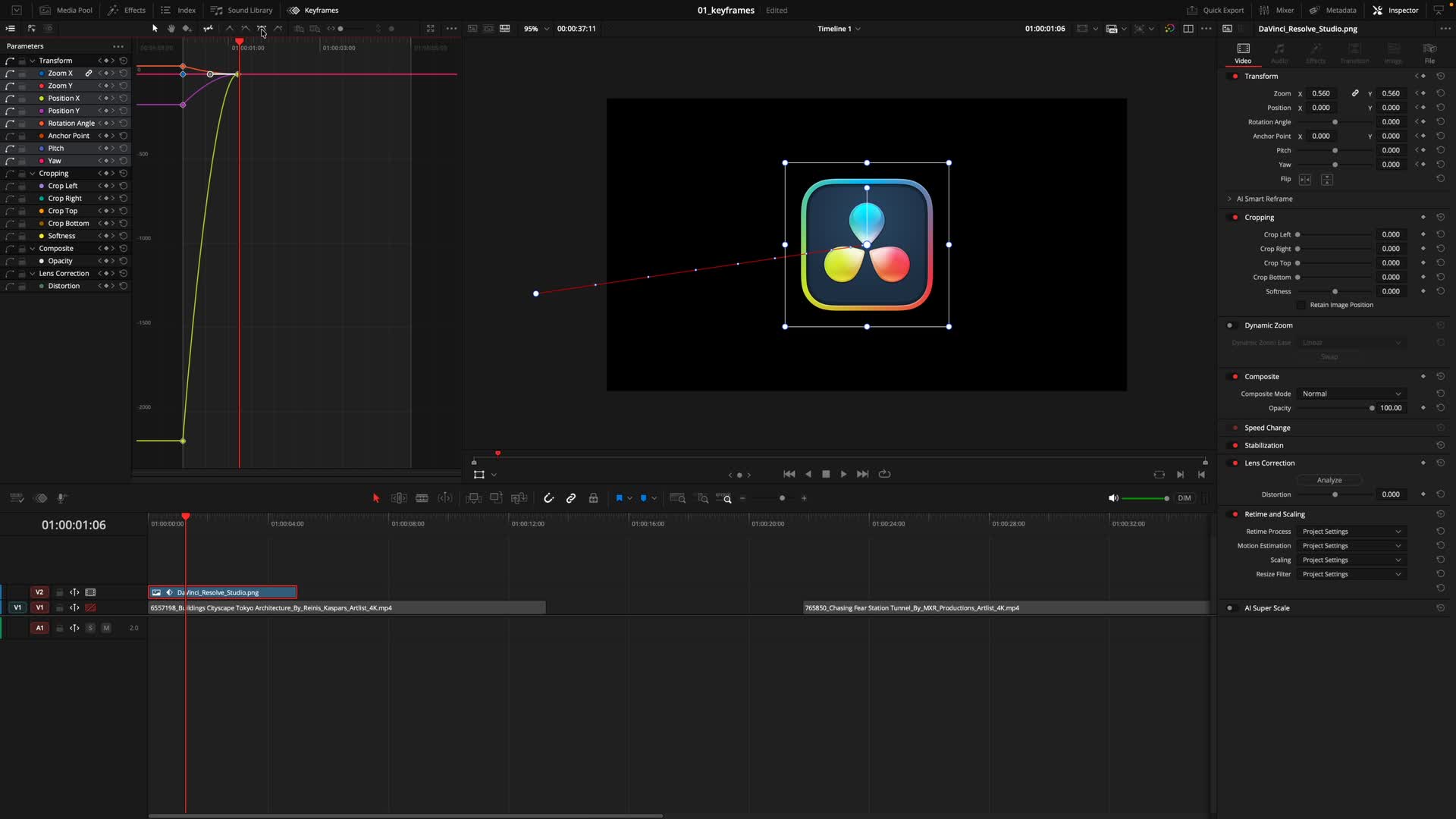Open the Retime Process dropdown

click(1351, 531)
